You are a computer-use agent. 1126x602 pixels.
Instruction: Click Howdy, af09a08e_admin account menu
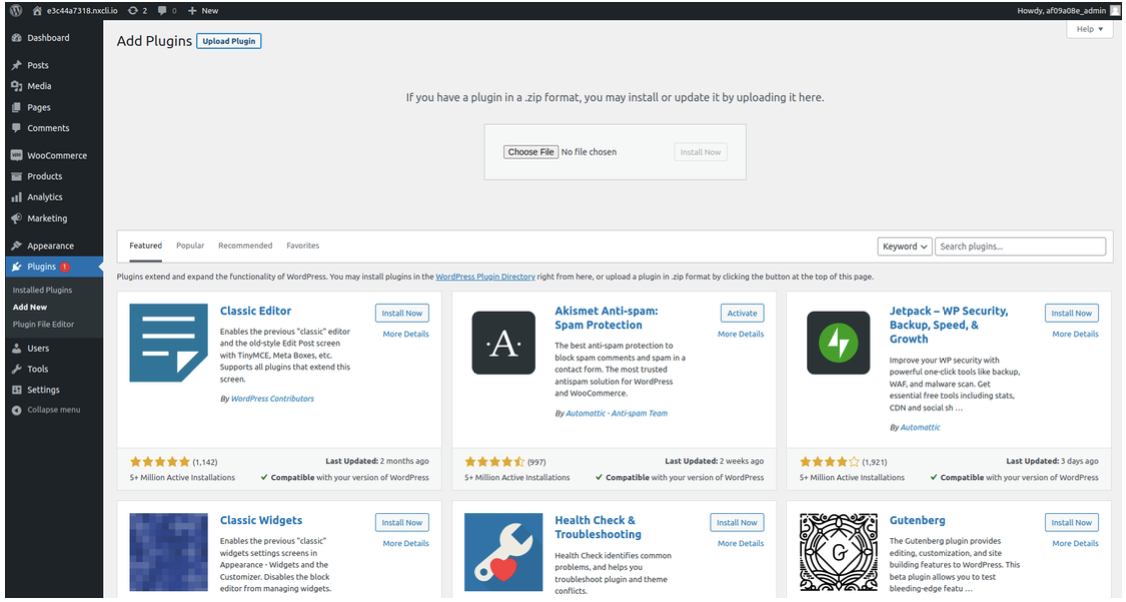(1068, 10)
